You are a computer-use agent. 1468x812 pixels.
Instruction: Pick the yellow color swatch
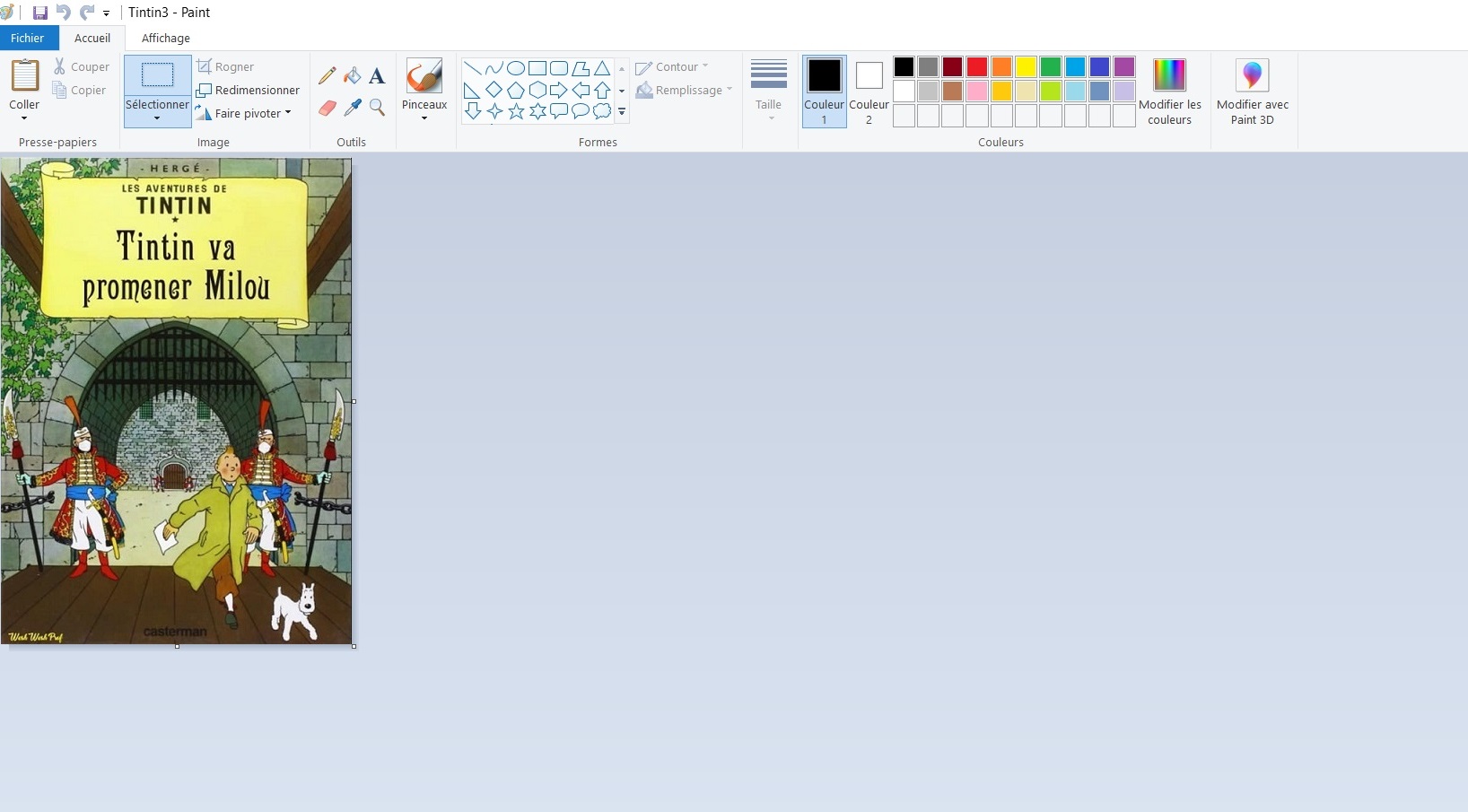tap(1026, 66)
